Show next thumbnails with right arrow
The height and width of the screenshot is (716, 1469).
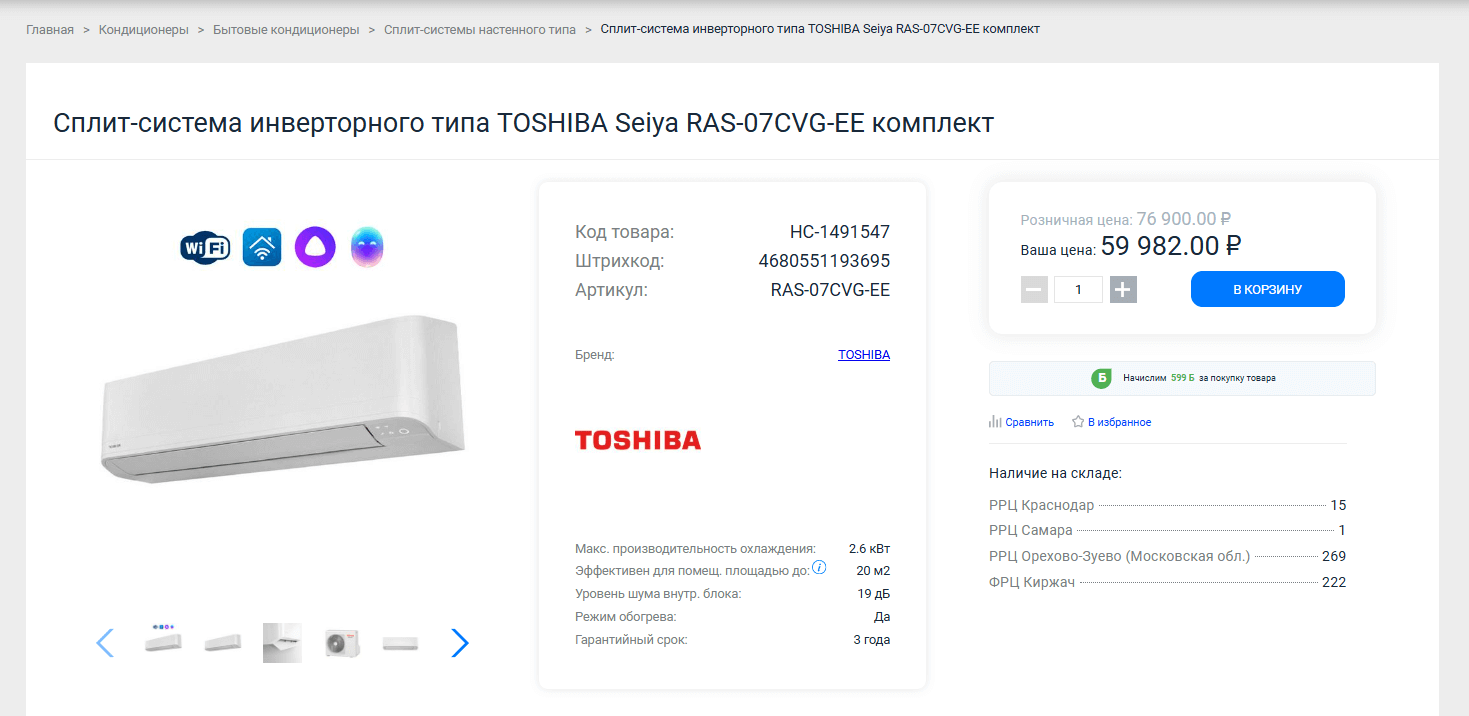tap(459, 643)
